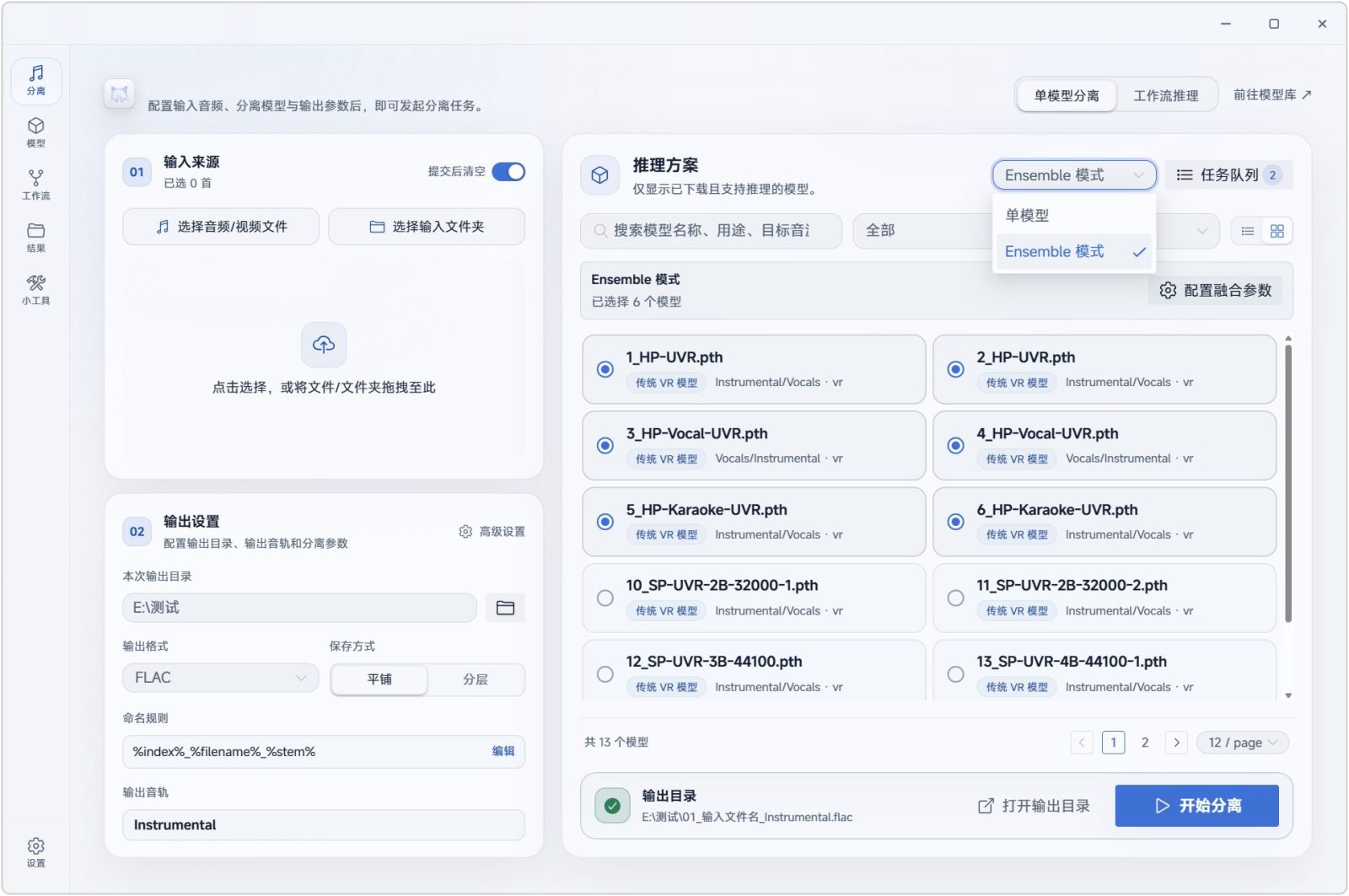Open the 模型 section in sidebar

[x=36, y=133]
